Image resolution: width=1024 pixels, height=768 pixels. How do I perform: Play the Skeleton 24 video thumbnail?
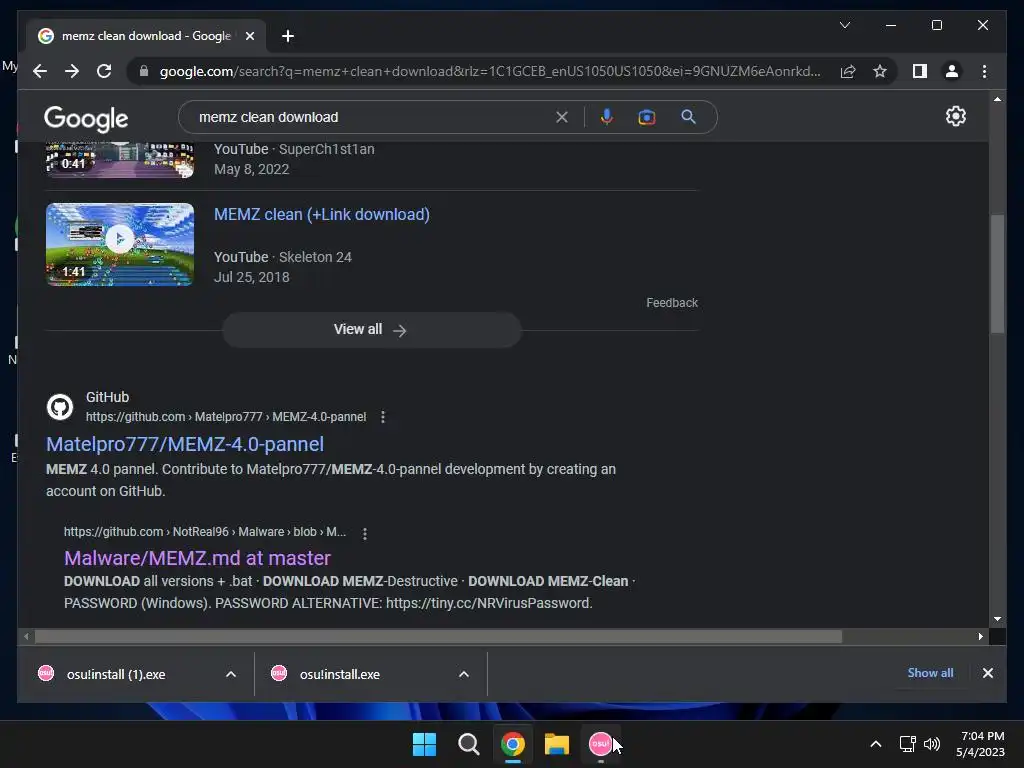pos(120,244)
